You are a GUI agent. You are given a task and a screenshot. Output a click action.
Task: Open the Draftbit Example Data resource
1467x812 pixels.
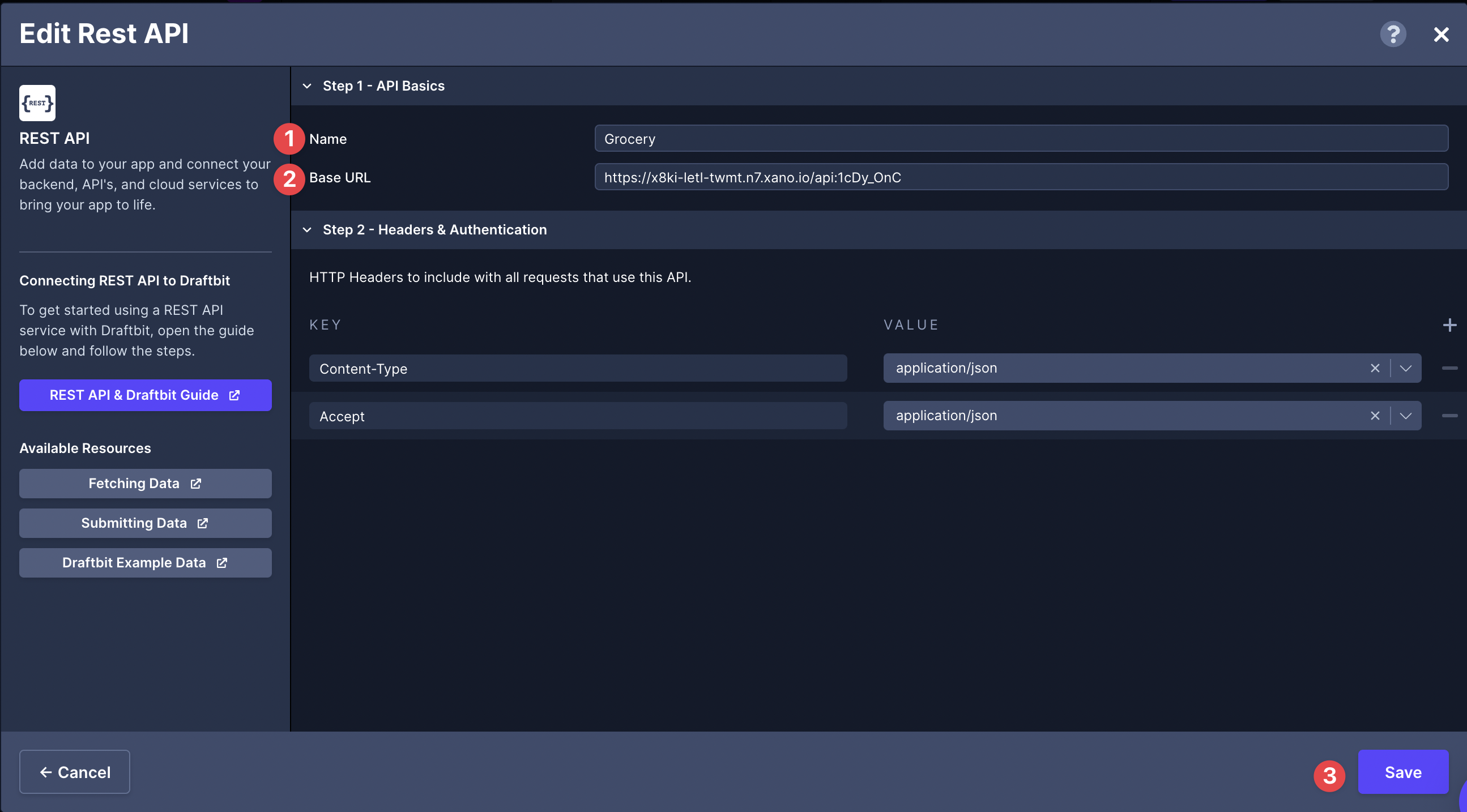(x=145, y=563)
